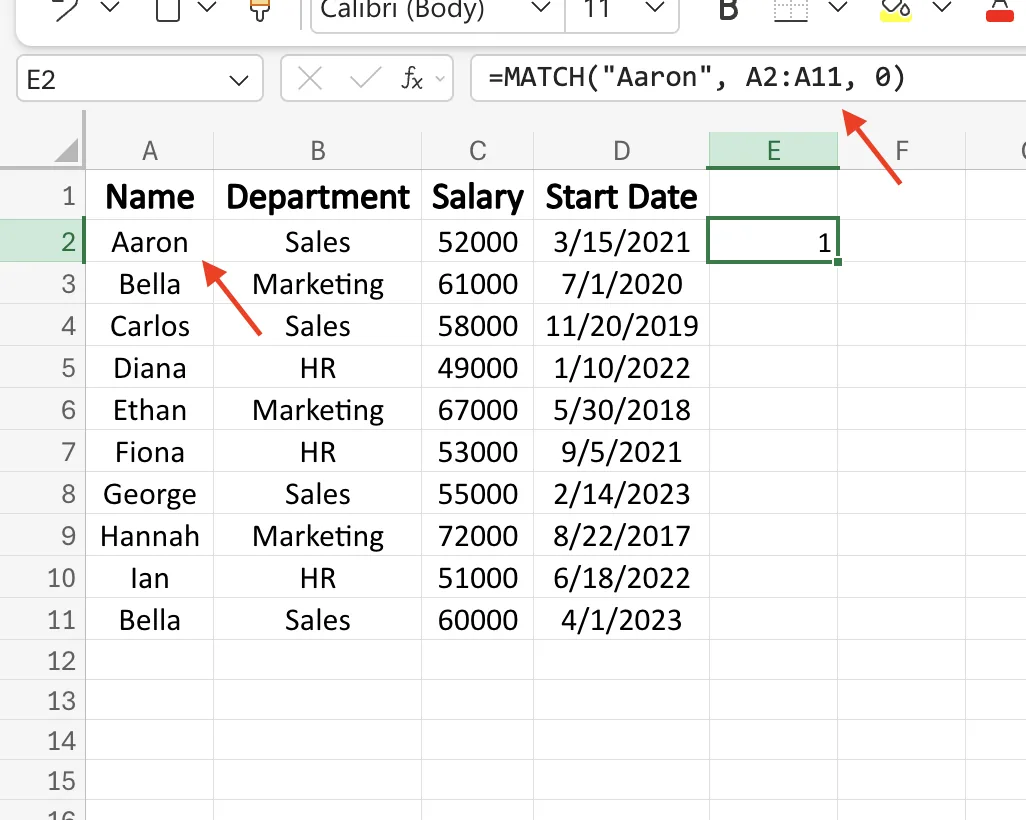Apply the red Font Color
The image size is (1026, 820).
coord(1000,9)
